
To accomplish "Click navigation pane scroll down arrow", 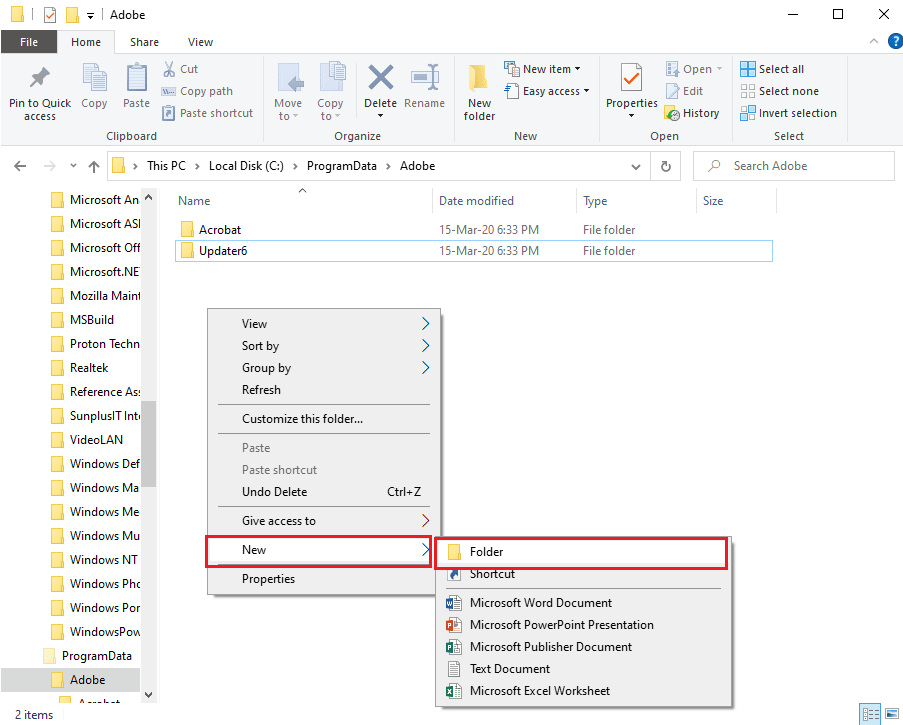I will (x=149, y=694).
